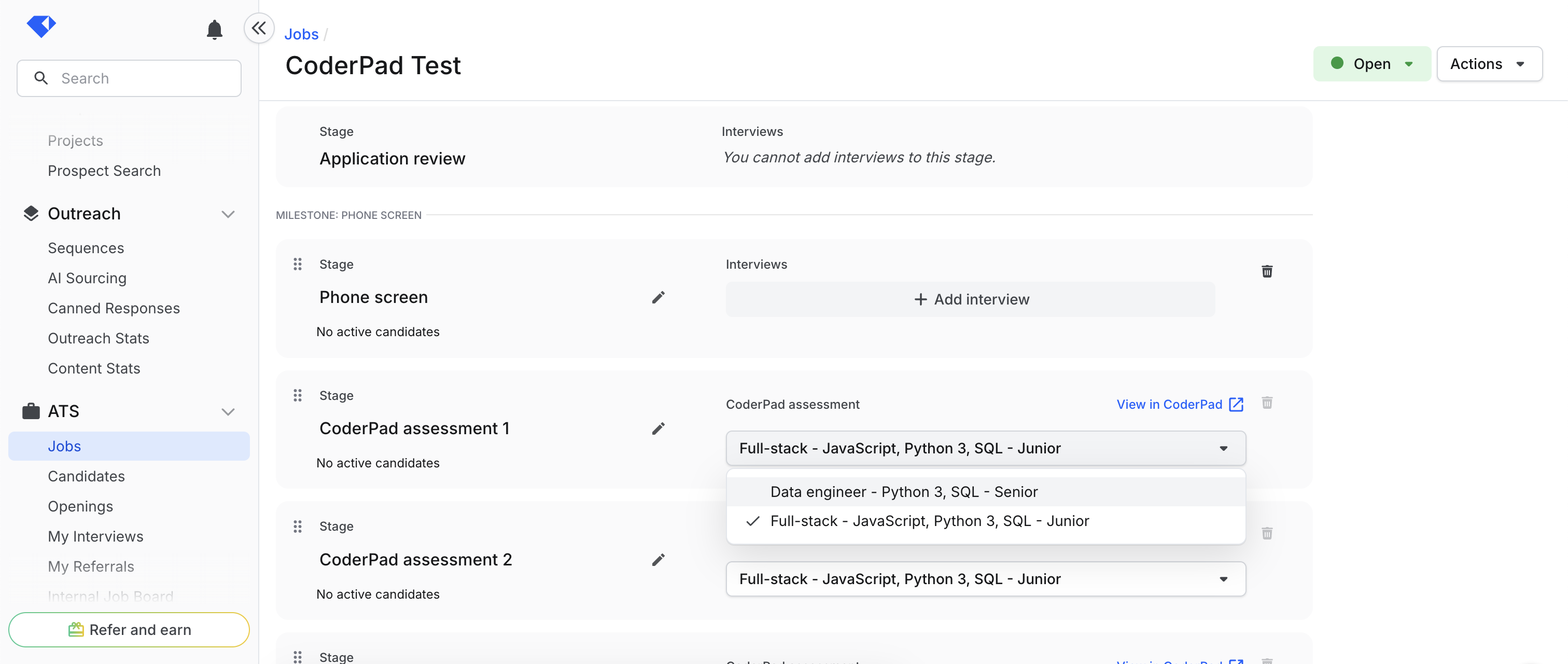1568x664 pixels.
Task: Click the drag handle next to CoderPad assessment 1
Action: [x=298, y=395]
